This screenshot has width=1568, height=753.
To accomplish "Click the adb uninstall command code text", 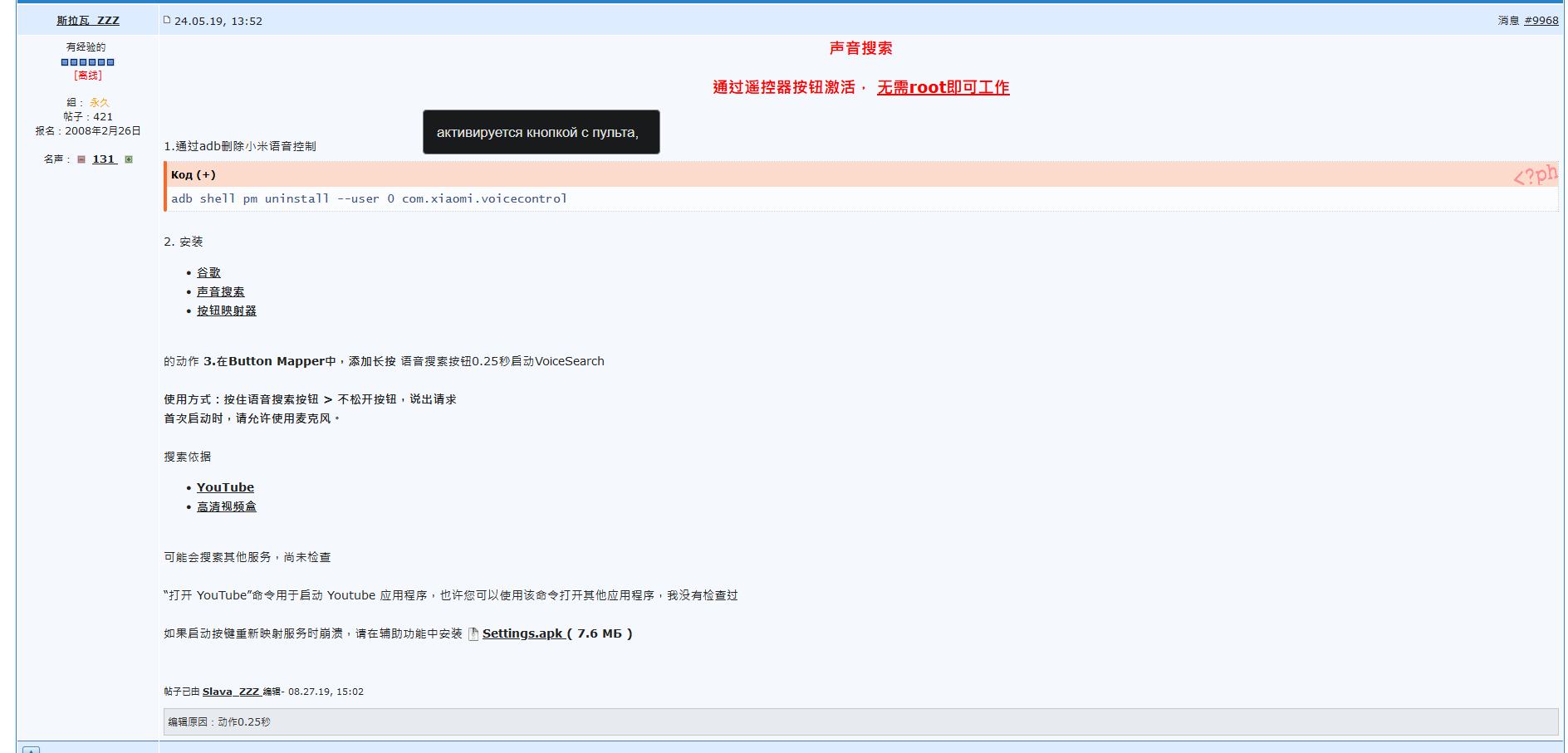I will 369,199.
